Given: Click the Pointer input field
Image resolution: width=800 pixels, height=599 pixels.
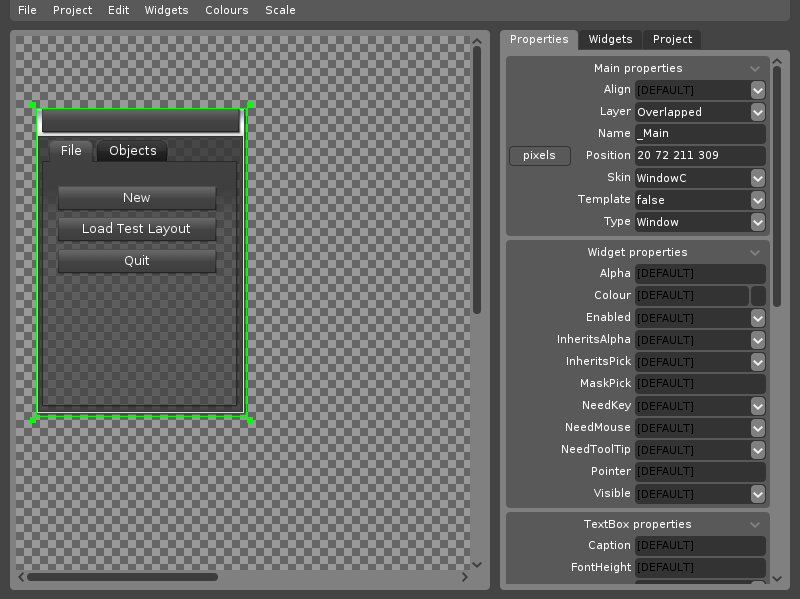Looking at the screenshot, I should 700,471.
